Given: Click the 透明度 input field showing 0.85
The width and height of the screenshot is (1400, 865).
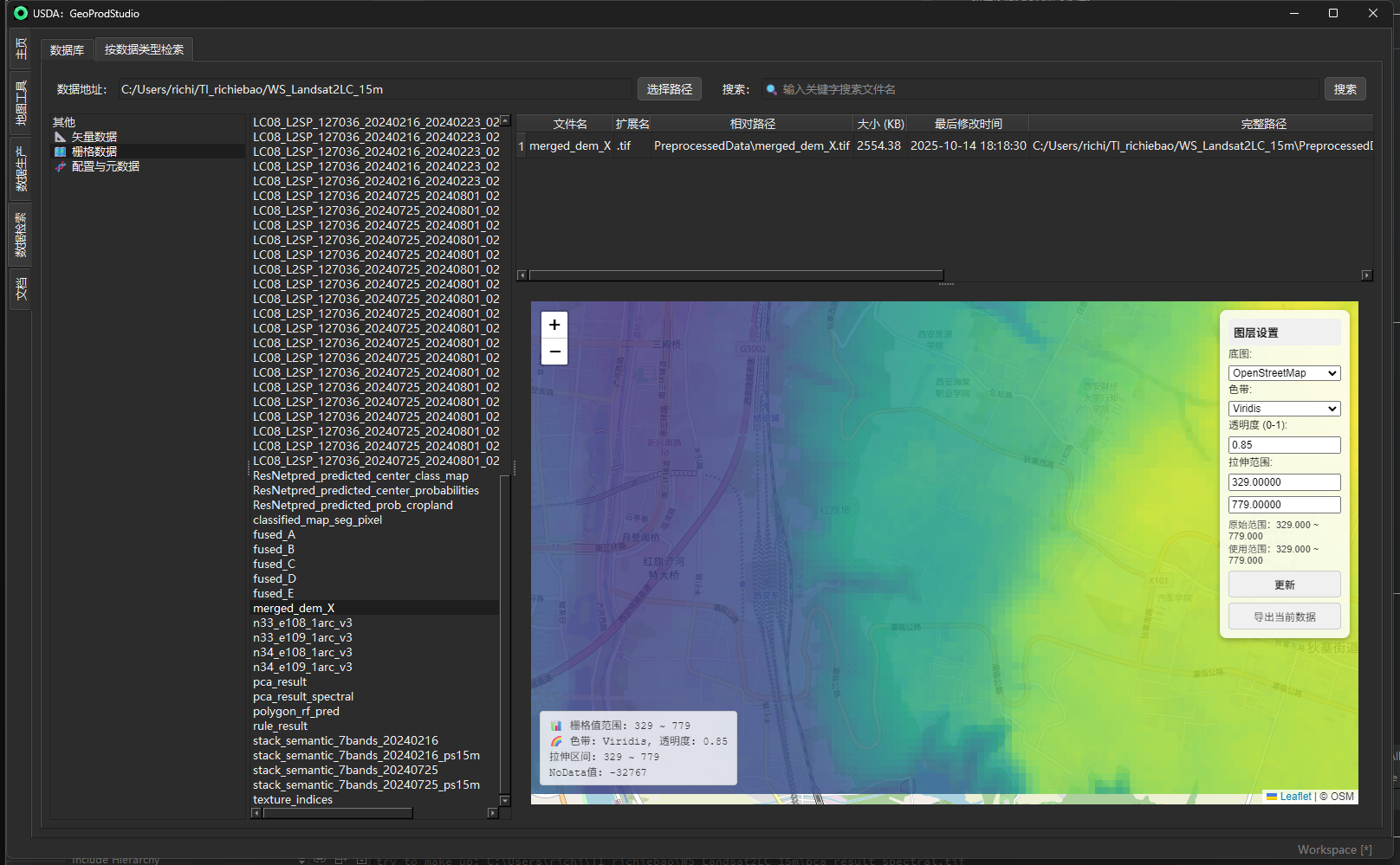Looking at the screenshot, I should coord(1284,445).
